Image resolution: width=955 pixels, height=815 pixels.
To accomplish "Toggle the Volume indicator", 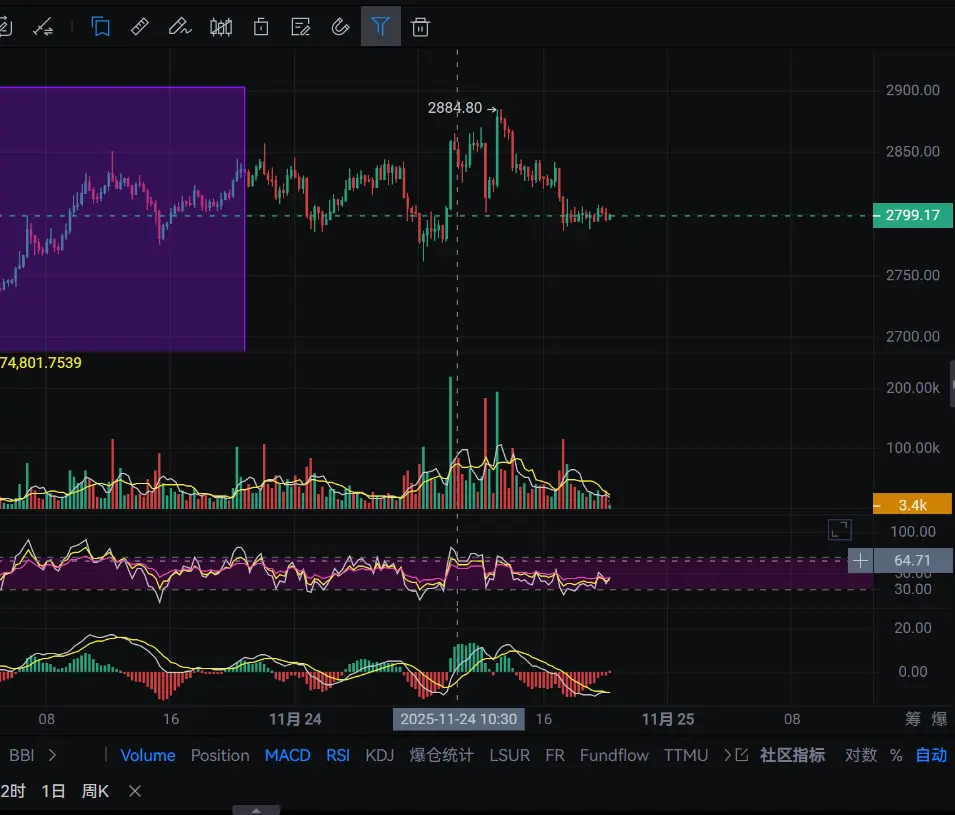I will click(148, 755).
